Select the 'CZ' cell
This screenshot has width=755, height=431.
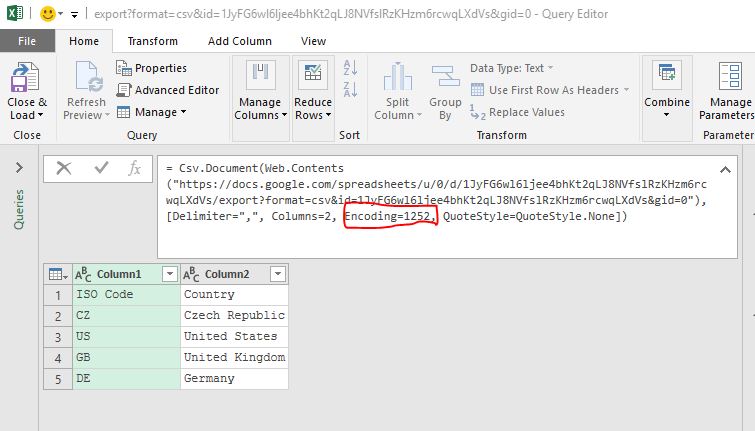[127, 316]
